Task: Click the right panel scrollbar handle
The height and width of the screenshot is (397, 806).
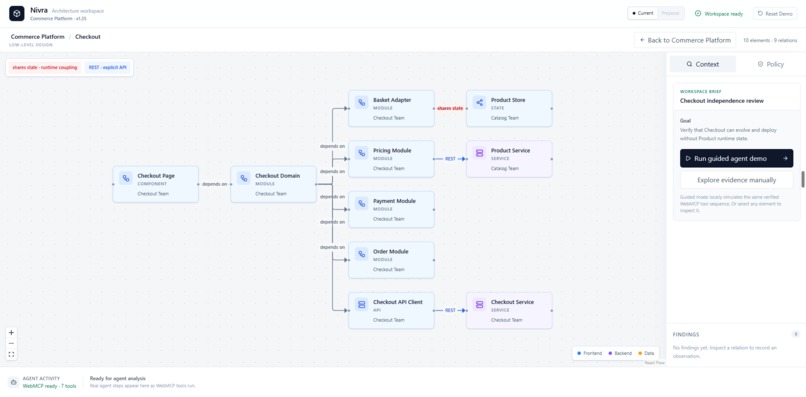Action: coord(802,179)
